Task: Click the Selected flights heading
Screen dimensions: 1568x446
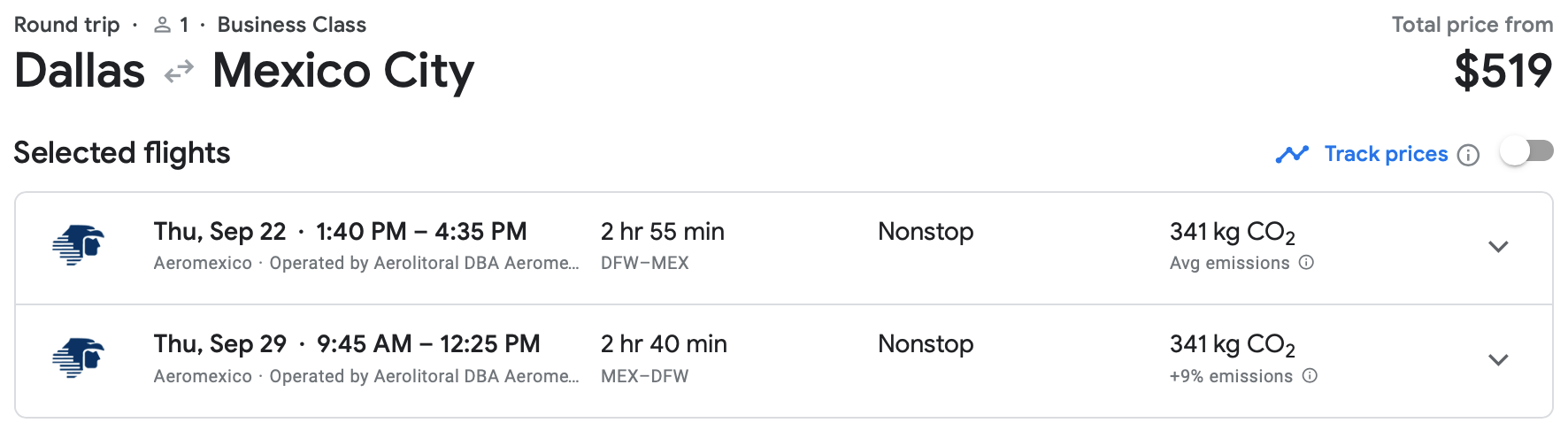Action: click(x=122, y=153)
